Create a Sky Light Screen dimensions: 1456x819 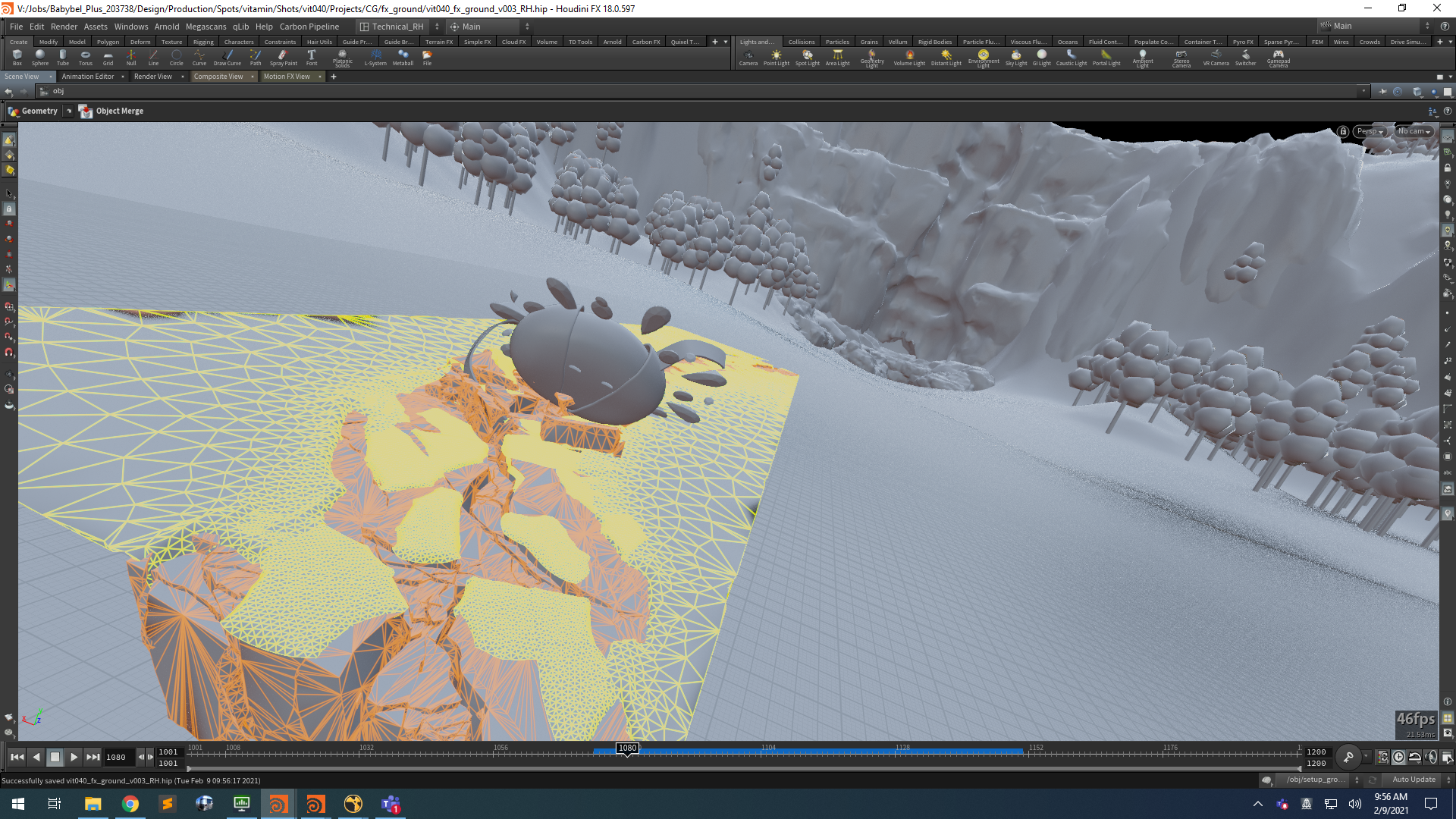click(1016, 58)
